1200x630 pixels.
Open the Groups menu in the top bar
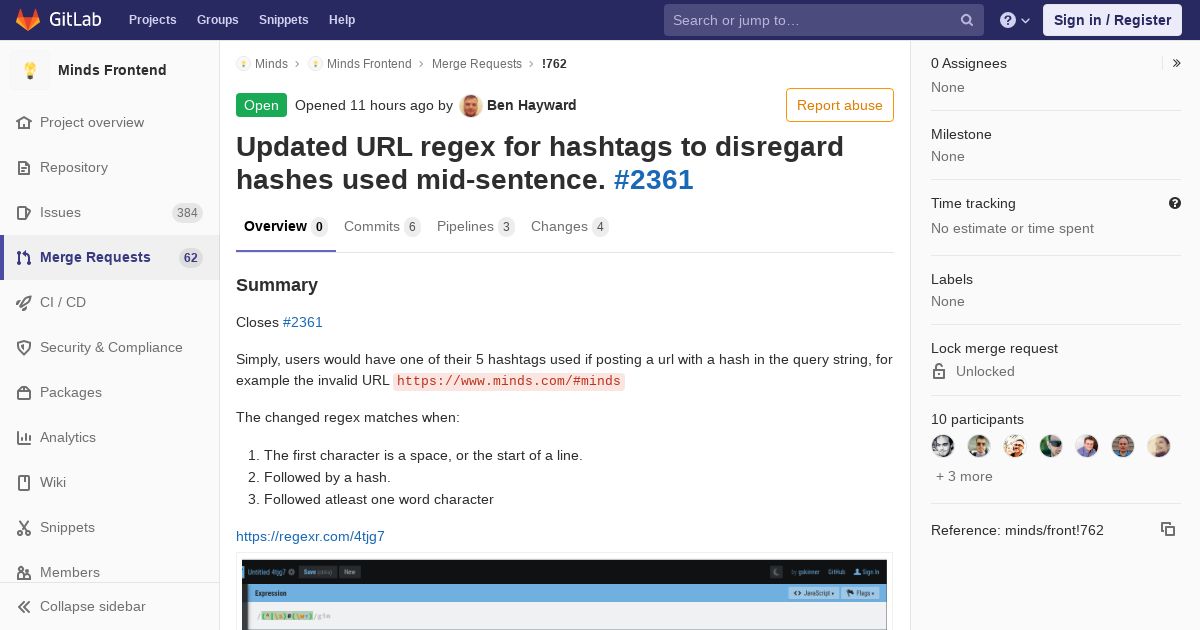pyautogui.click(x=218, y=20)
